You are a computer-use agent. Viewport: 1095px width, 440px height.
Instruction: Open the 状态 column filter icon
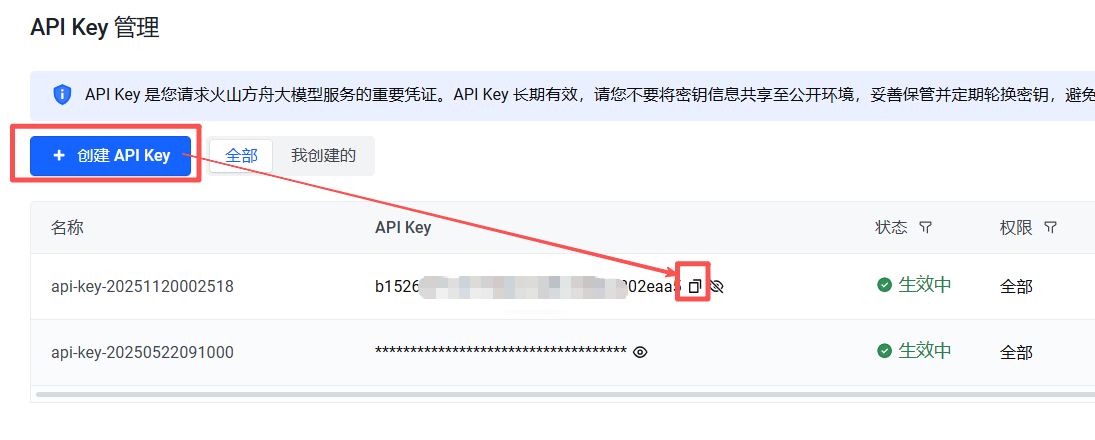tap(925, 228)
